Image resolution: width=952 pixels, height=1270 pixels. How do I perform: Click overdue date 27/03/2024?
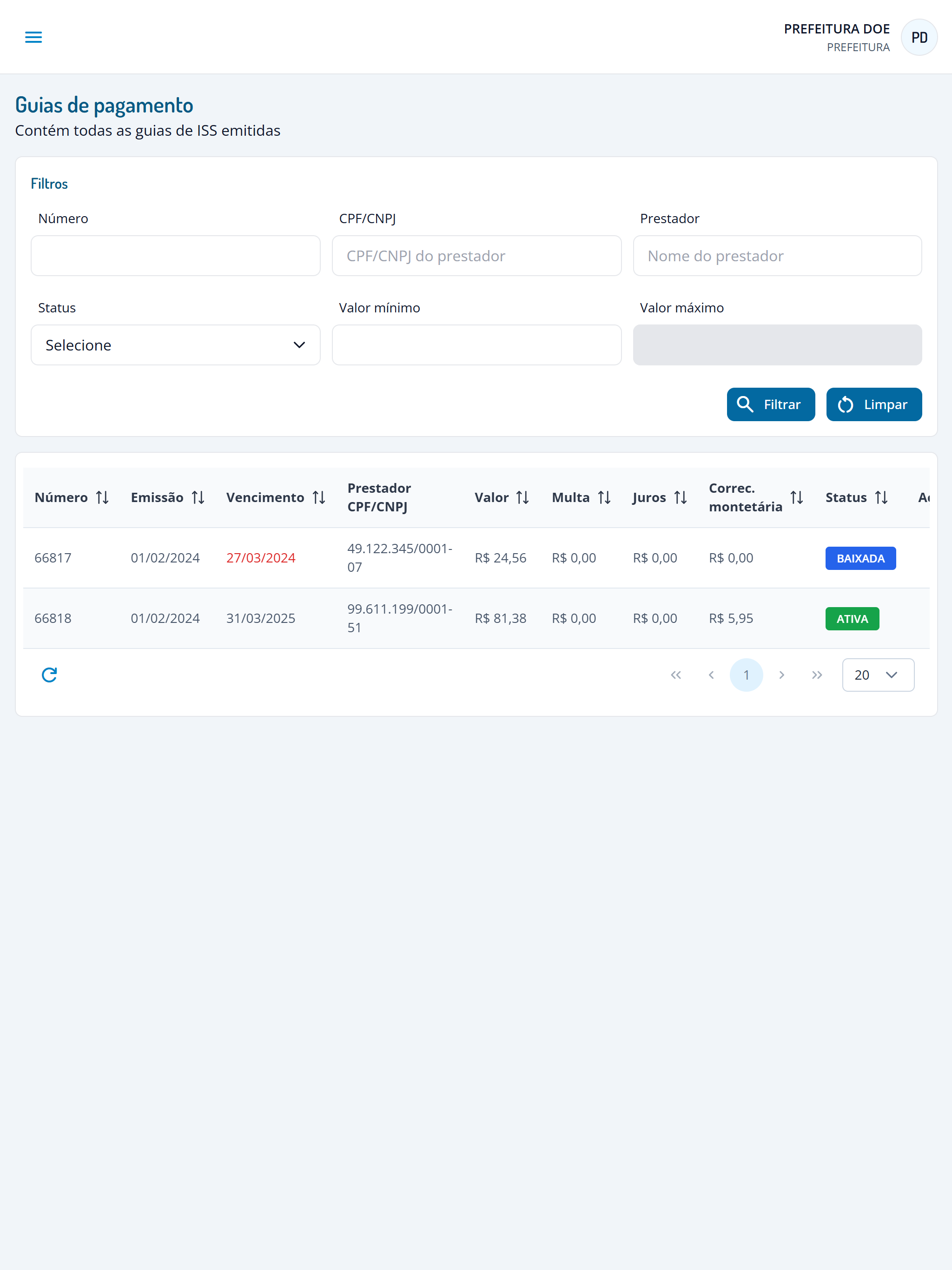[x=261, y=557]
